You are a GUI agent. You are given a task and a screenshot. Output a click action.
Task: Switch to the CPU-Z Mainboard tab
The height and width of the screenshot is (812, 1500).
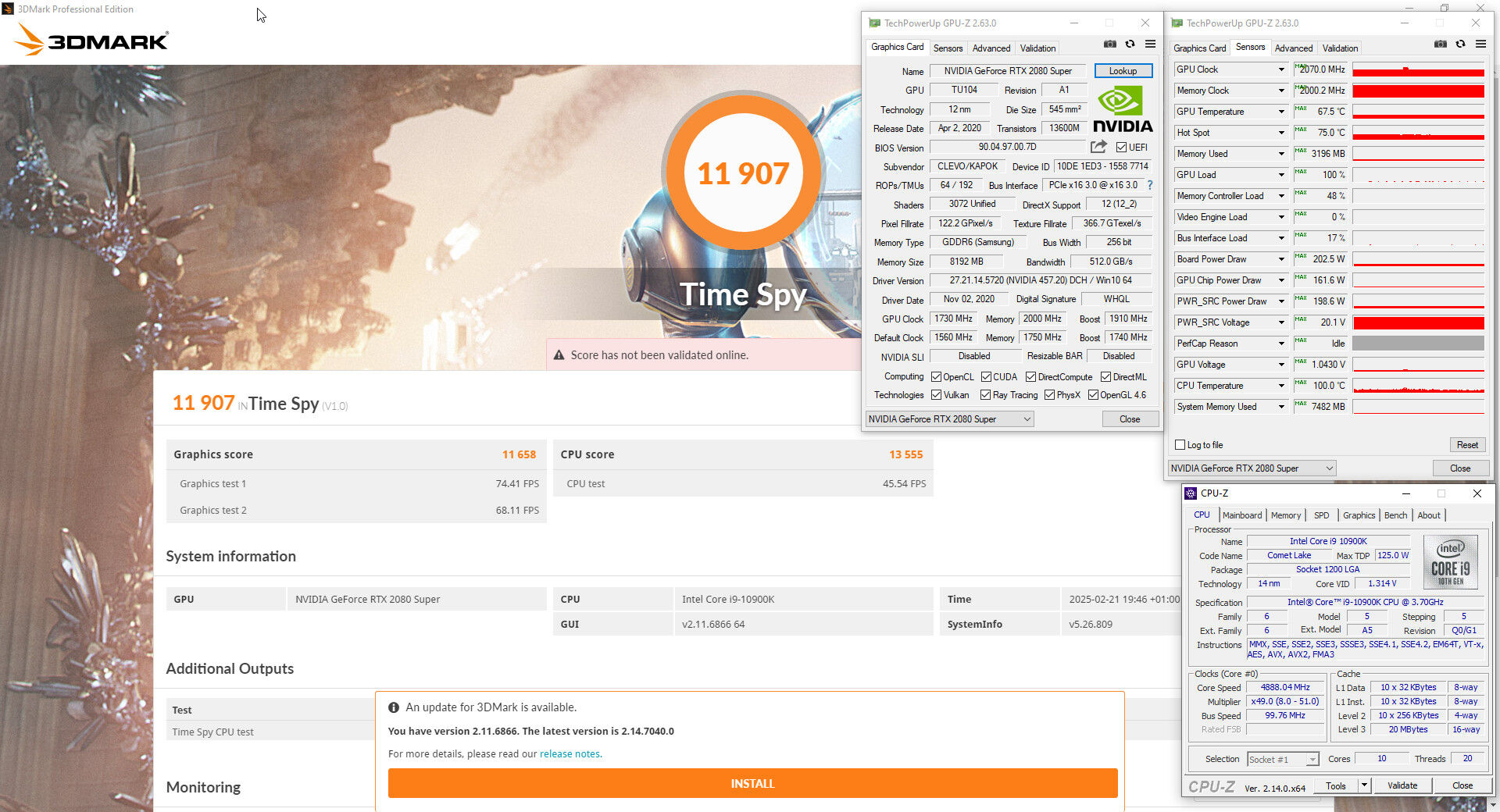pos(1242,515)
